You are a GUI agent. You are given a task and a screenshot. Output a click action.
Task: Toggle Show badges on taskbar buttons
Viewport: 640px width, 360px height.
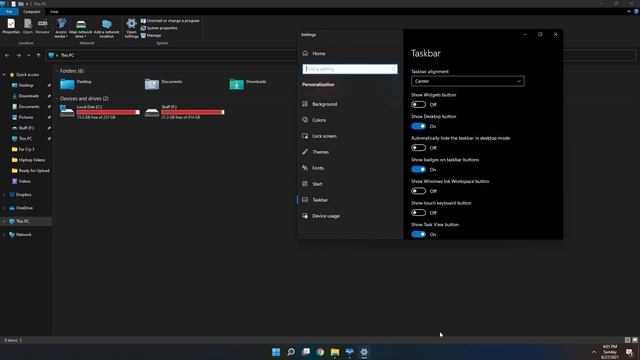[418, 169]
